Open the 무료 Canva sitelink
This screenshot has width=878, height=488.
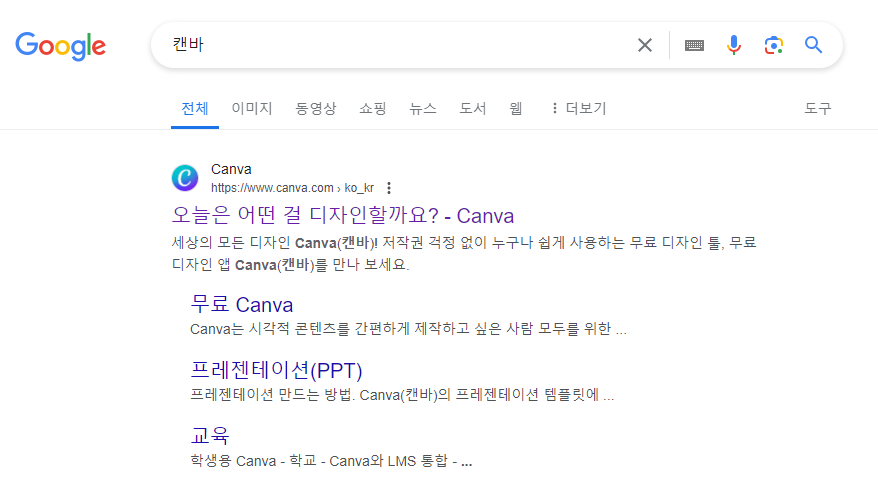[x=241, y=305]
